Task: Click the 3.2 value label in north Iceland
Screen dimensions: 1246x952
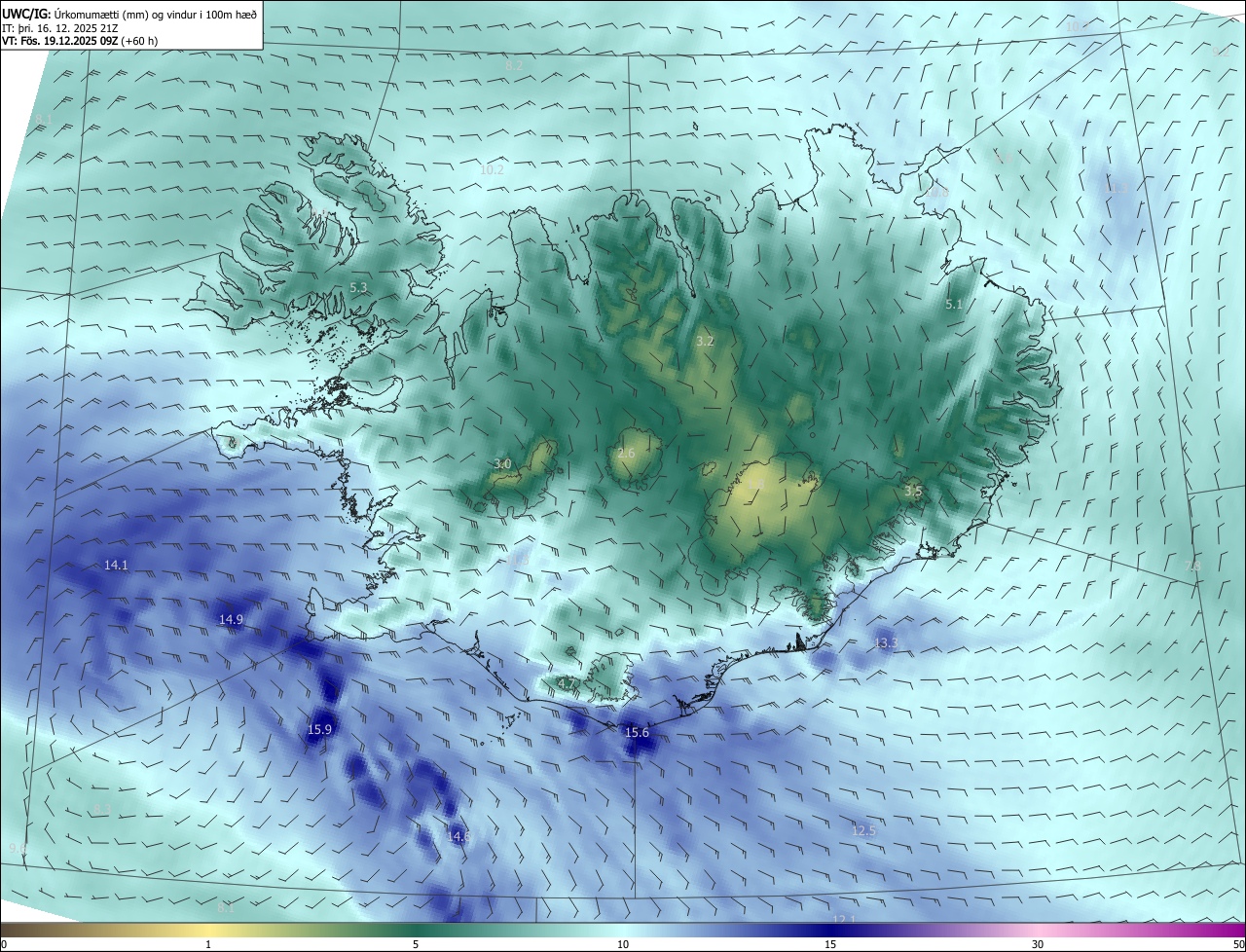Action: pyautogui.click(x=705, y=341)
